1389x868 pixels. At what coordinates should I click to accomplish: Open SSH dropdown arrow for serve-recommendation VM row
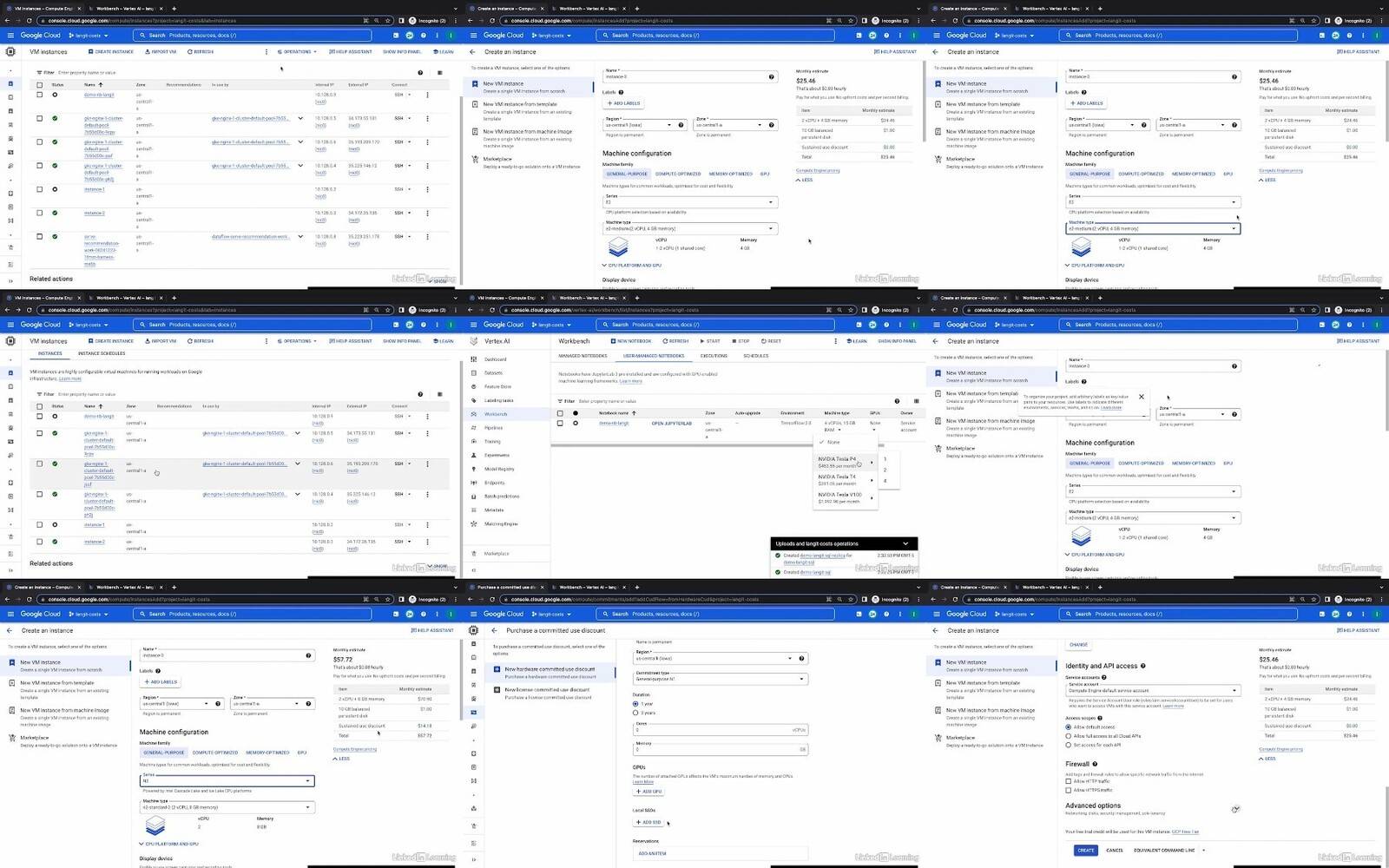tap(410, 236)
